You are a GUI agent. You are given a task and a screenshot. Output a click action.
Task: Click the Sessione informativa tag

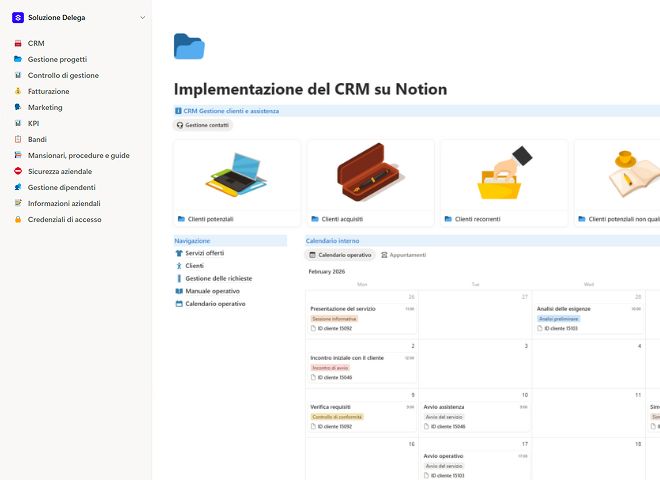pos(335,319)
